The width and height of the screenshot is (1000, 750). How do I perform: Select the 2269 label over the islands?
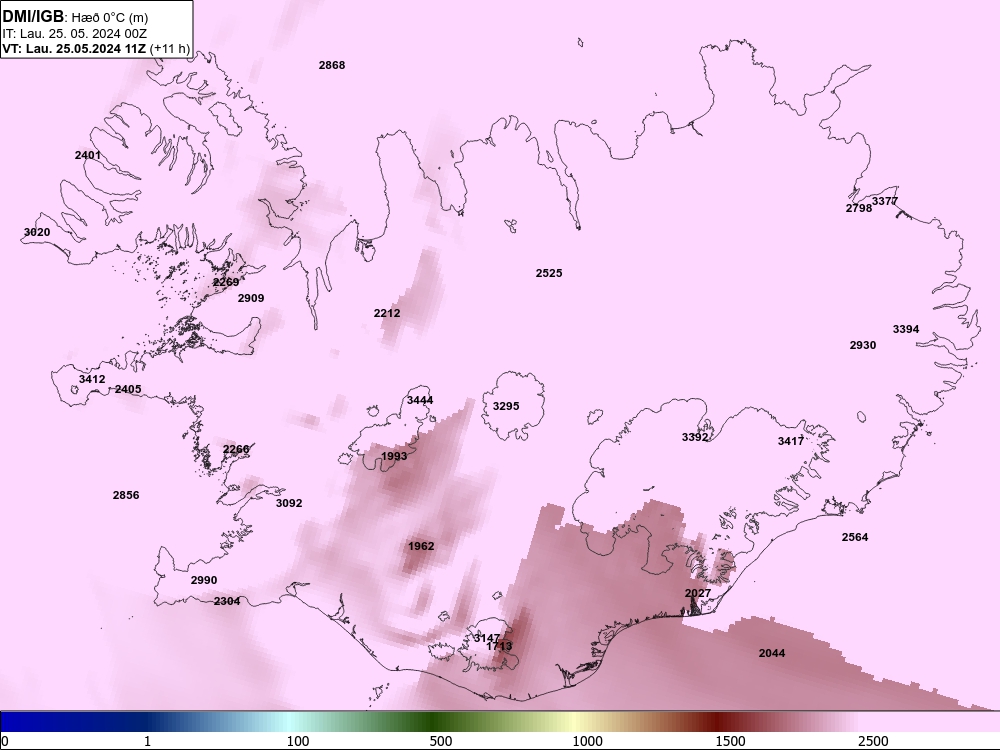point(226,282)
